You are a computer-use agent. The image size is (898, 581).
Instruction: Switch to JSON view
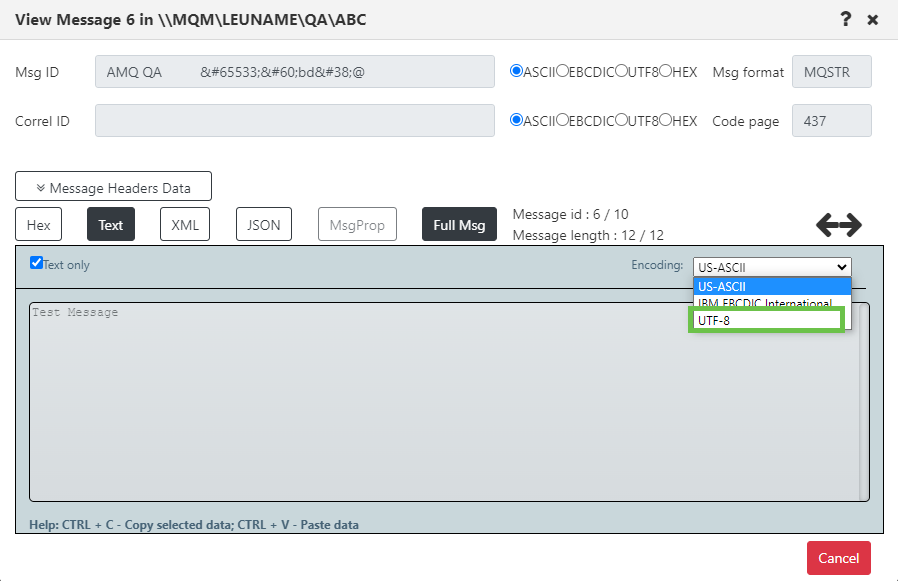coord(263,225)
